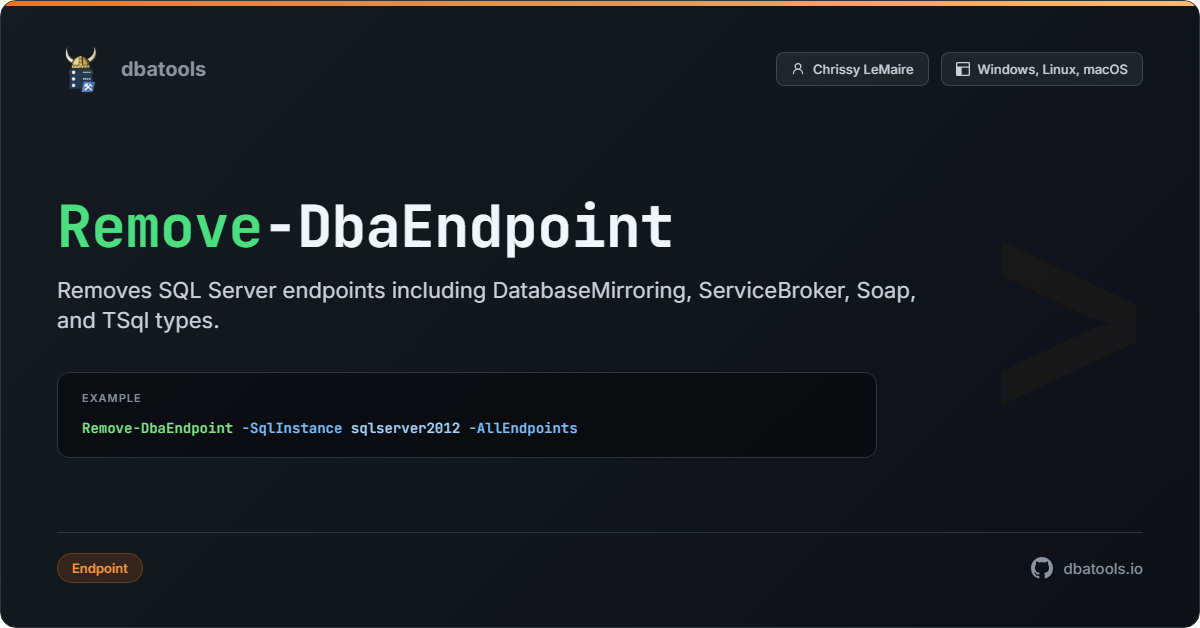Click the Remove-DbaEndpoint heading
The image size is (1200, 628).
[365, 227]
